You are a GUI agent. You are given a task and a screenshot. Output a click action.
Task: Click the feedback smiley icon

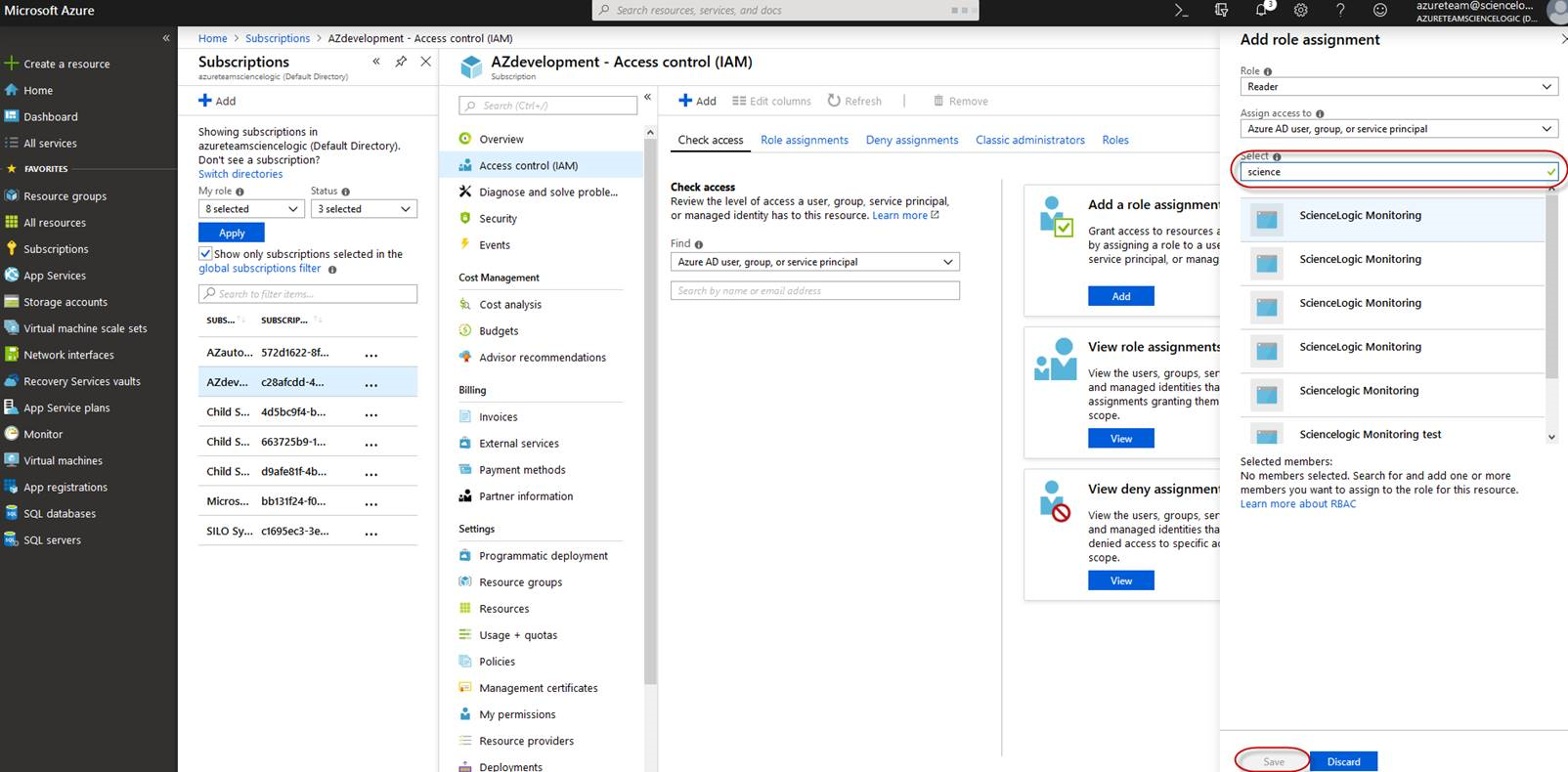pos(1379,10)
